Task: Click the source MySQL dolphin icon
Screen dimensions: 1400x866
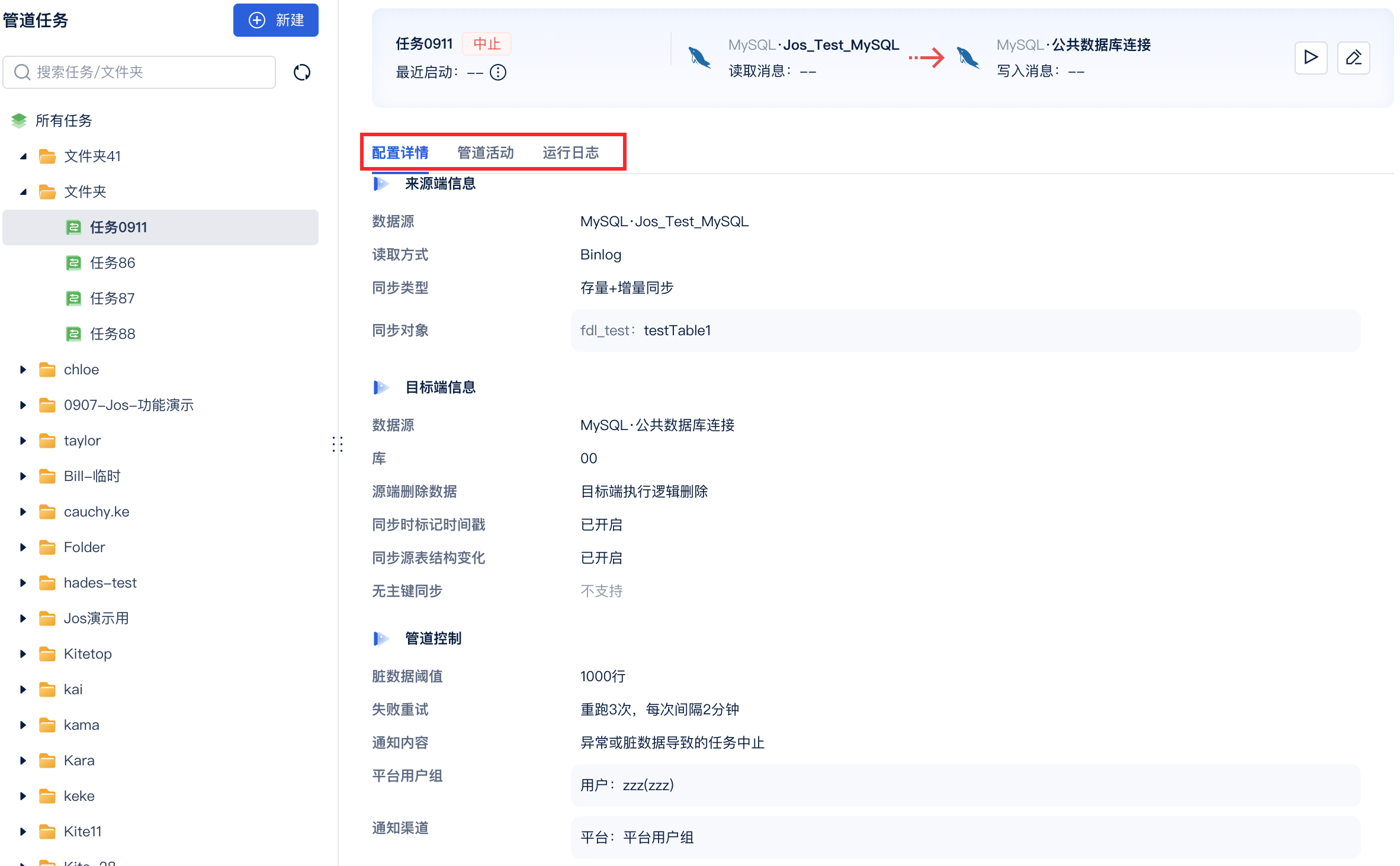Action: coord(699,57)
